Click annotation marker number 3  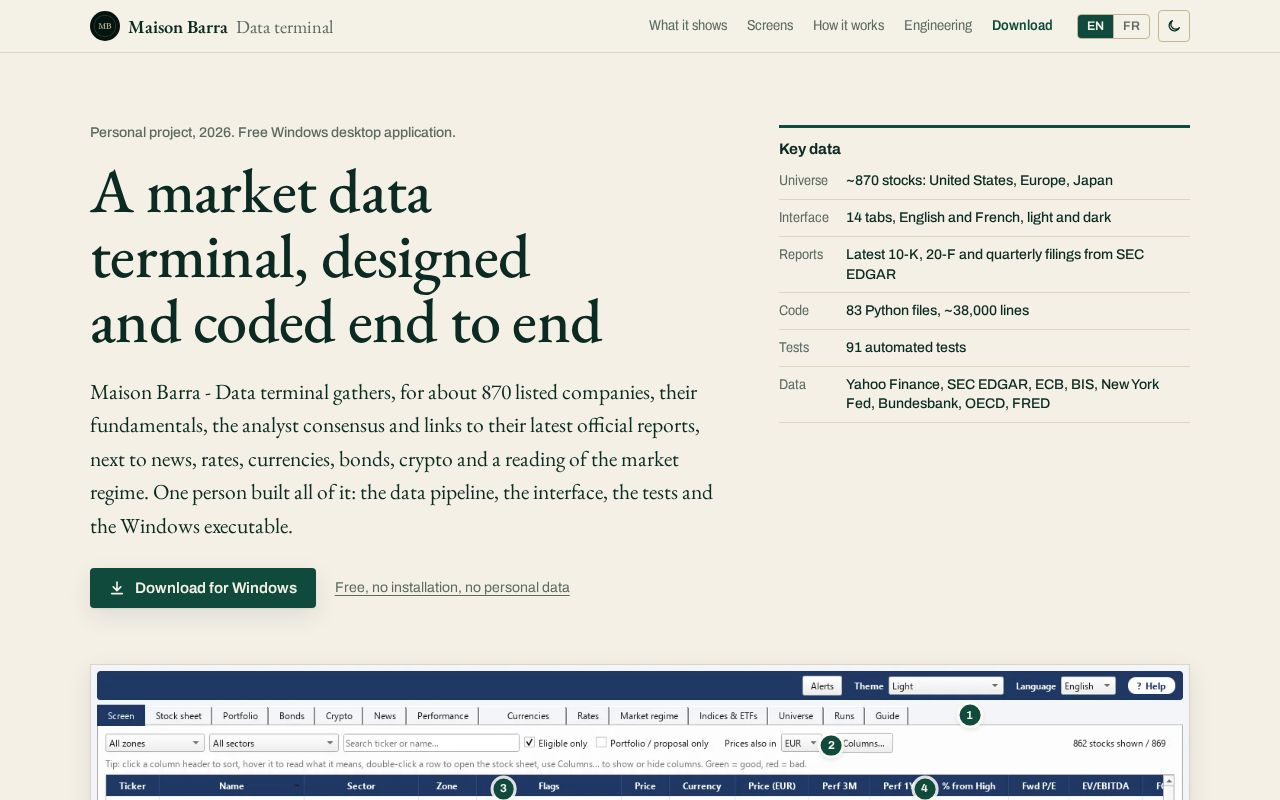503,788
